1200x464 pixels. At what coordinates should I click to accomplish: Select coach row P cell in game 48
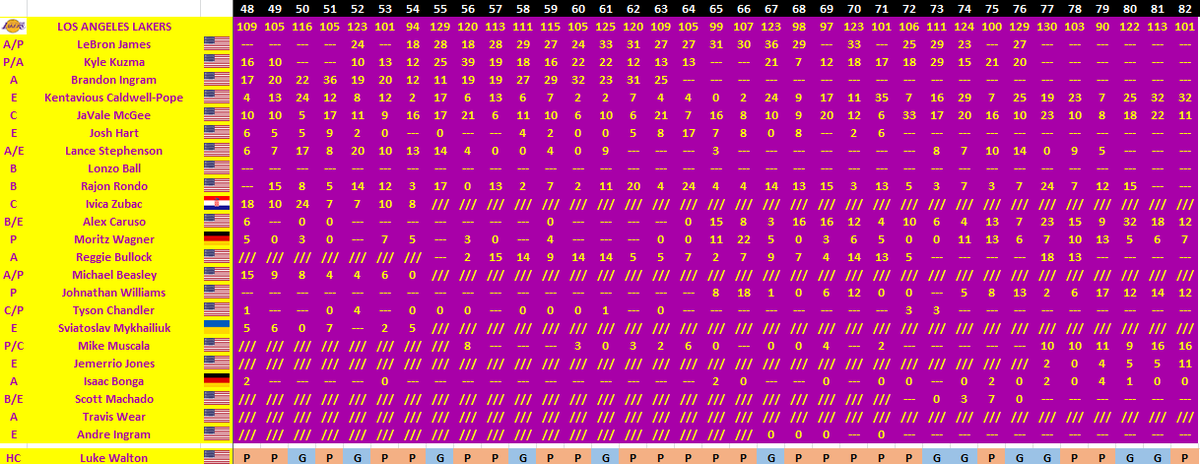click(x=247, y=458)
